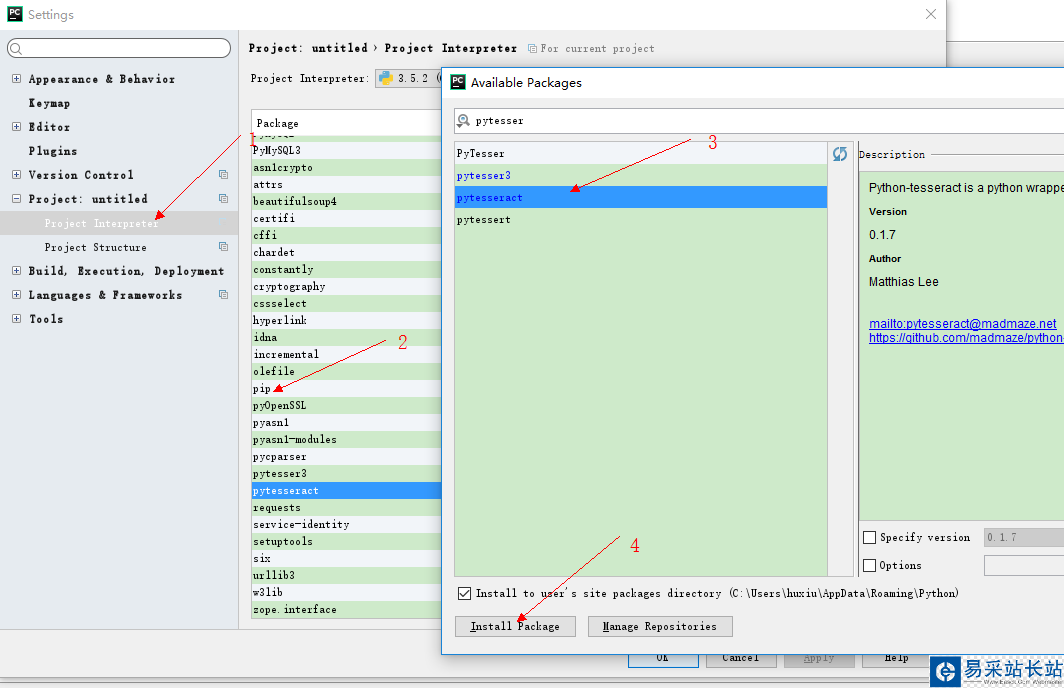Enable the Specify version checkbox

869,537
